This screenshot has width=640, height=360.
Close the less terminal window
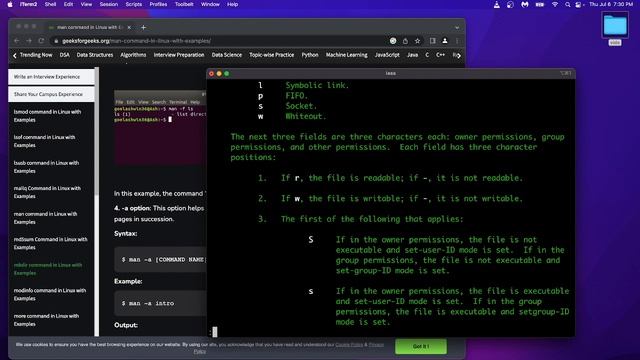tap(211, 73)
